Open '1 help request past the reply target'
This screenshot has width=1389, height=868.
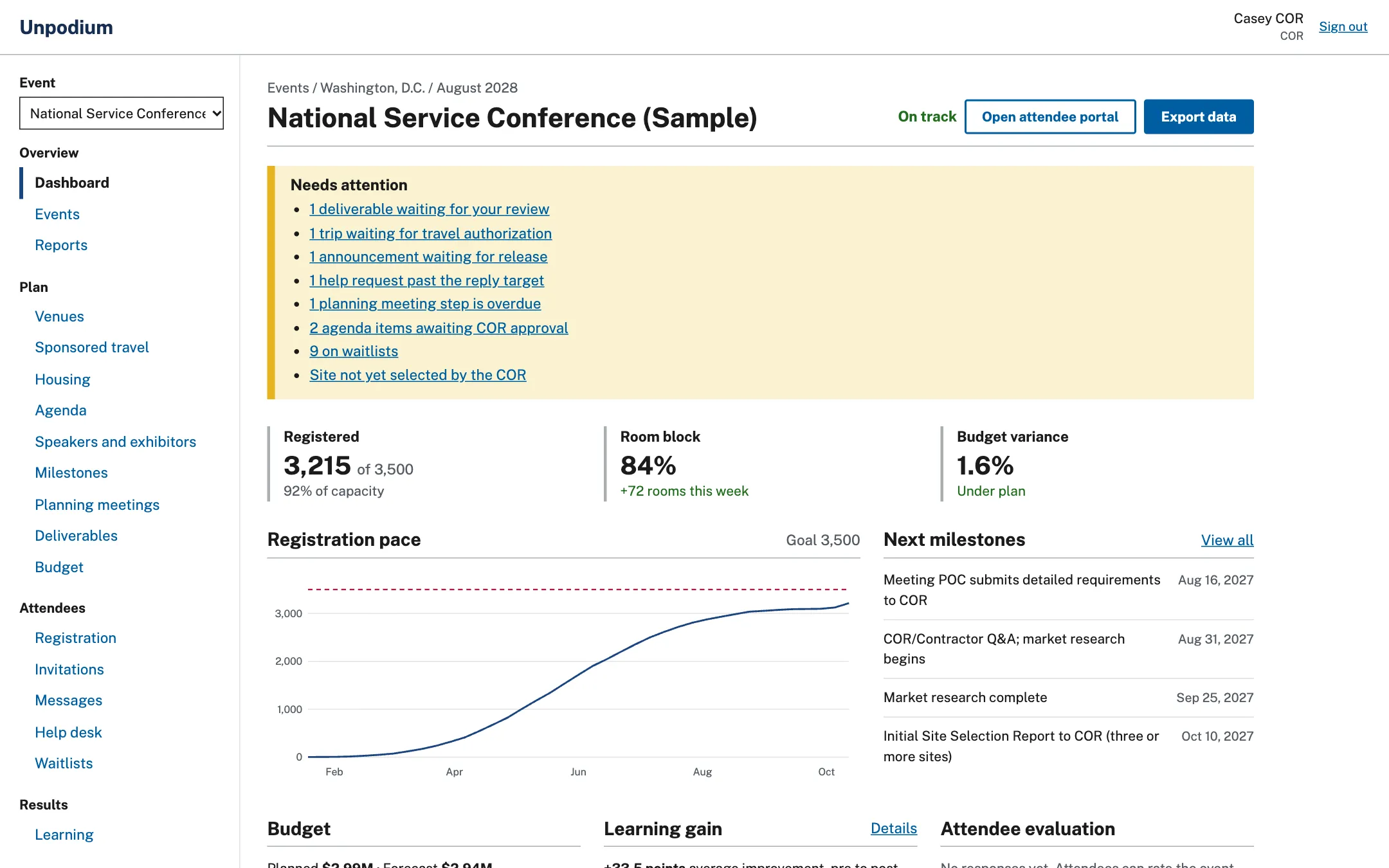(x=426, y=280)
